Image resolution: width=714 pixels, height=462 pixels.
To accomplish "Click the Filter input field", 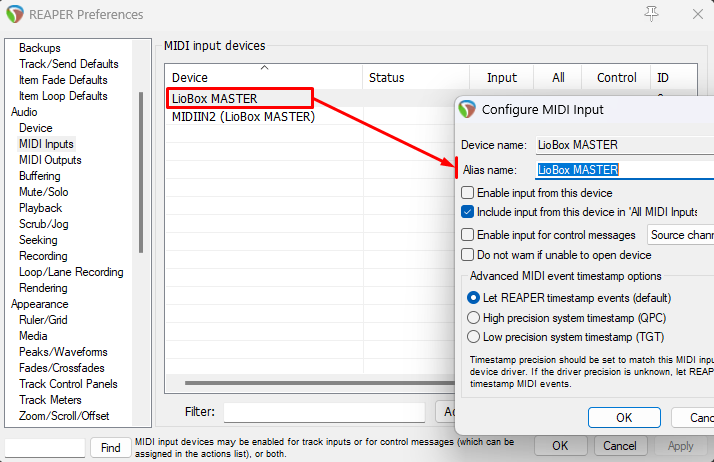I will pyautogui.click(x=324, y=412).
